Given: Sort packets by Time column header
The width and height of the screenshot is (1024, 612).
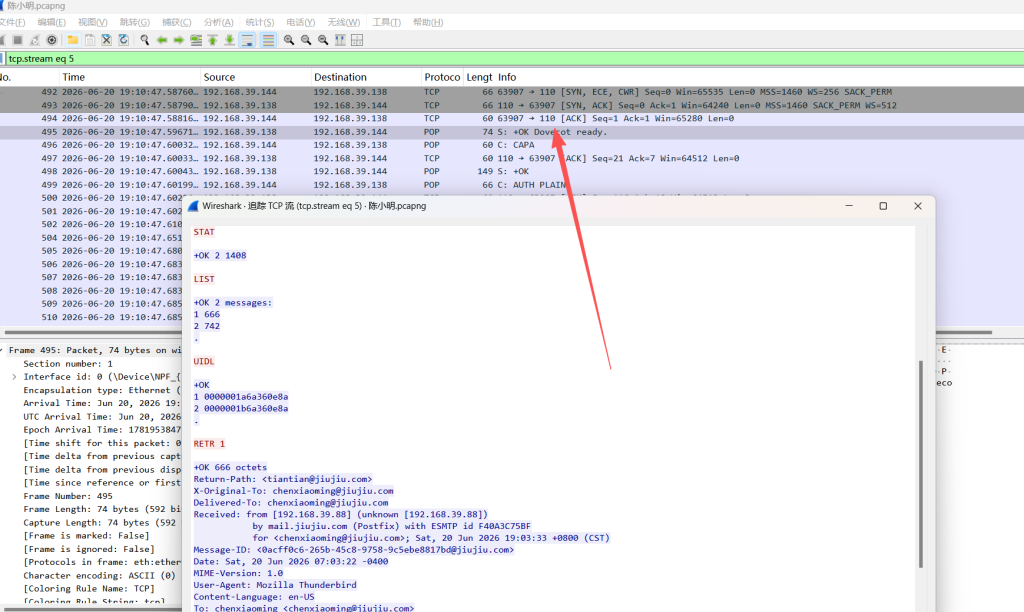Looking at the screenshot, I should [x=129, y=77].
